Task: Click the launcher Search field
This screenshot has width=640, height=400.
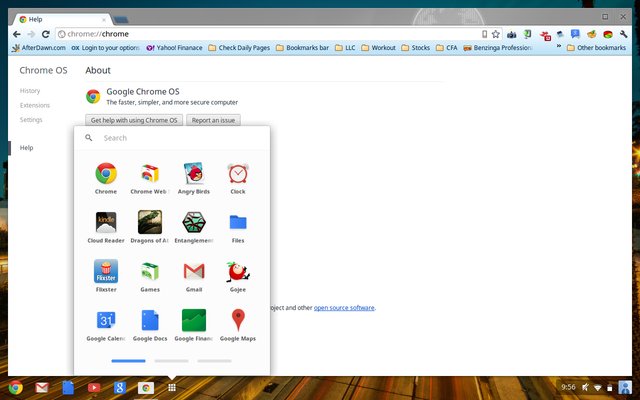Action: (x=171, y=138)
